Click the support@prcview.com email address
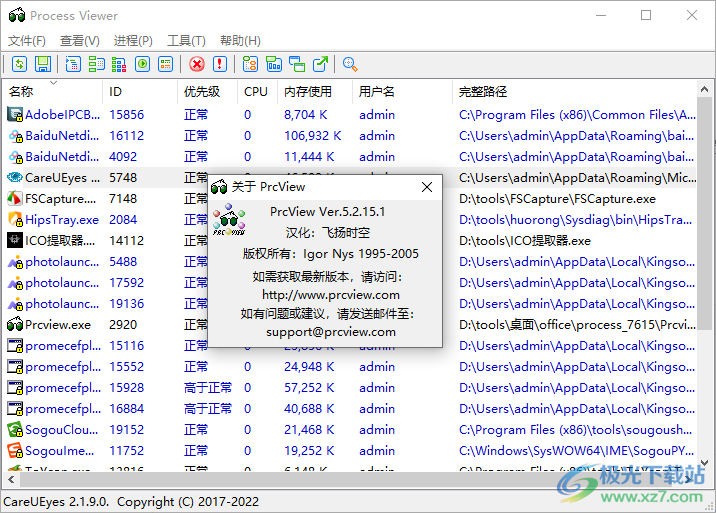Image resolution: width=716 pixels, height=513 pixels. (x=331, y=332)
